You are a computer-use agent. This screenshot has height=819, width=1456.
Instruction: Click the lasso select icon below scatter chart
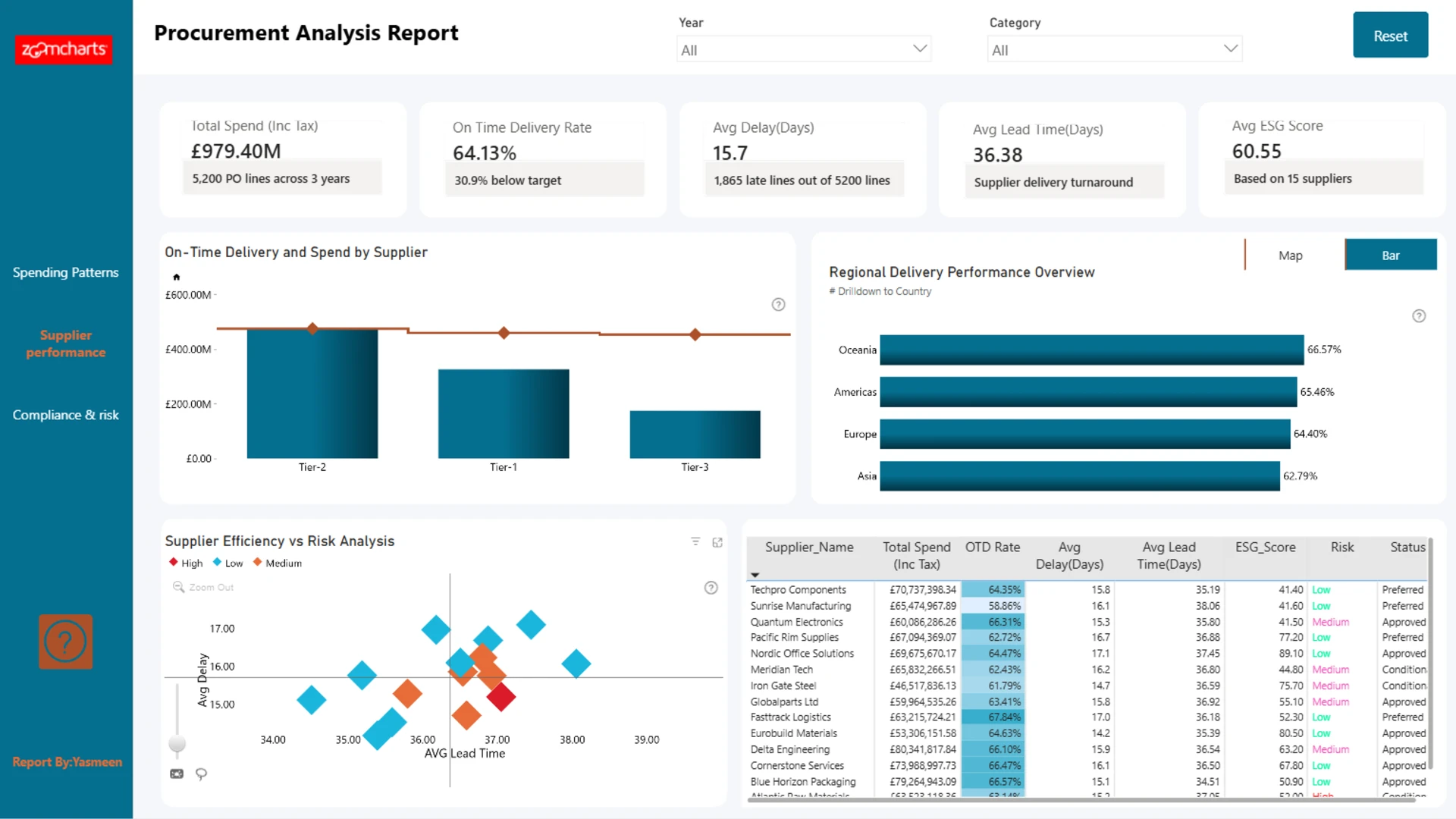click(201, 774)
